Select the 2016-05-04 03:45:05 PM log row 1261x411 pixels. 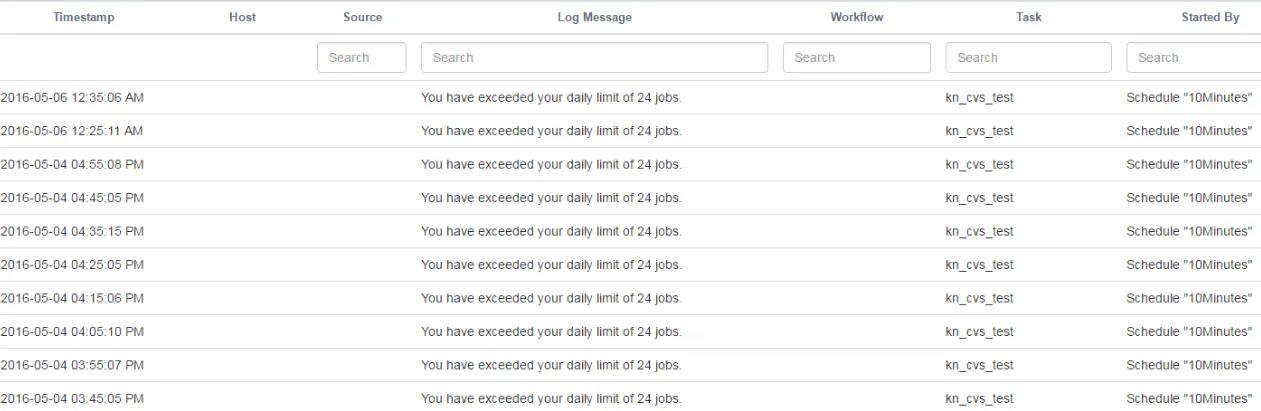[x=72, y=399]
